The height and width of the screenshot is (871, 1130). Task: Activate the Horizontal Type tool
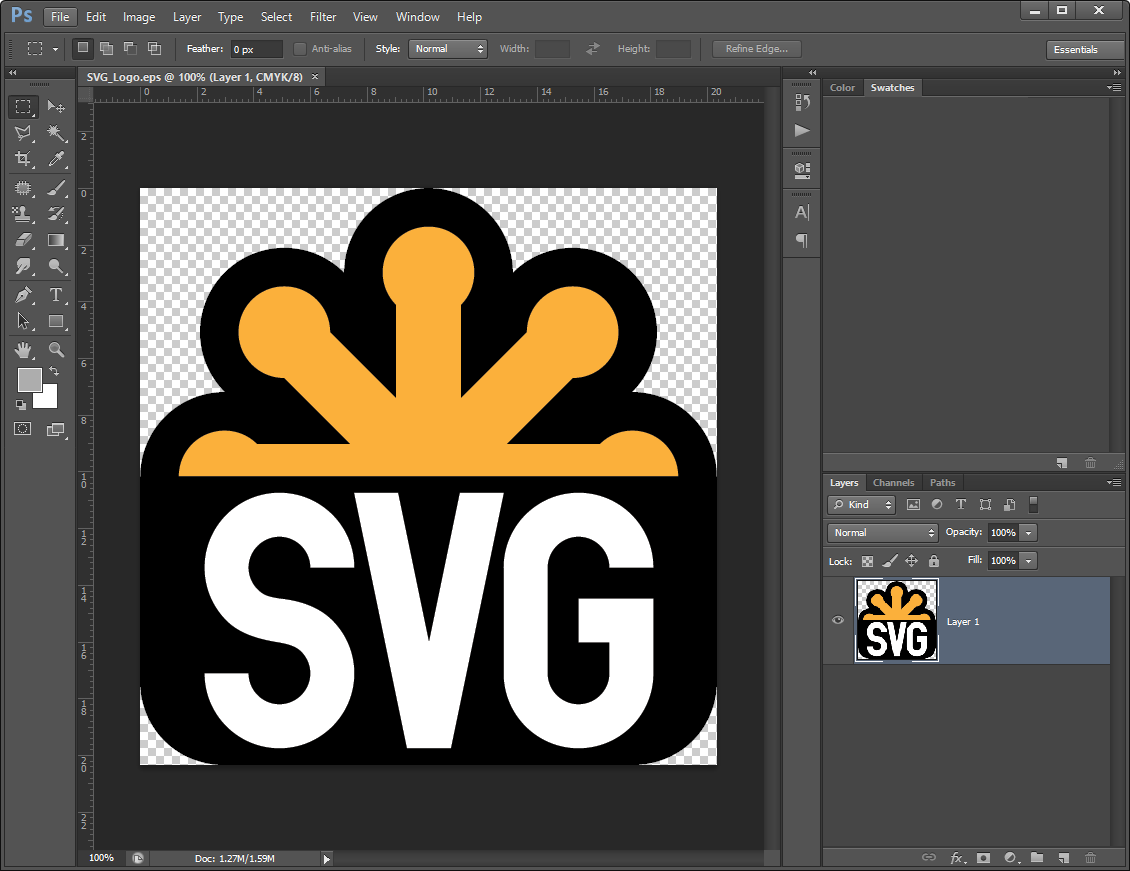point(55,295)
